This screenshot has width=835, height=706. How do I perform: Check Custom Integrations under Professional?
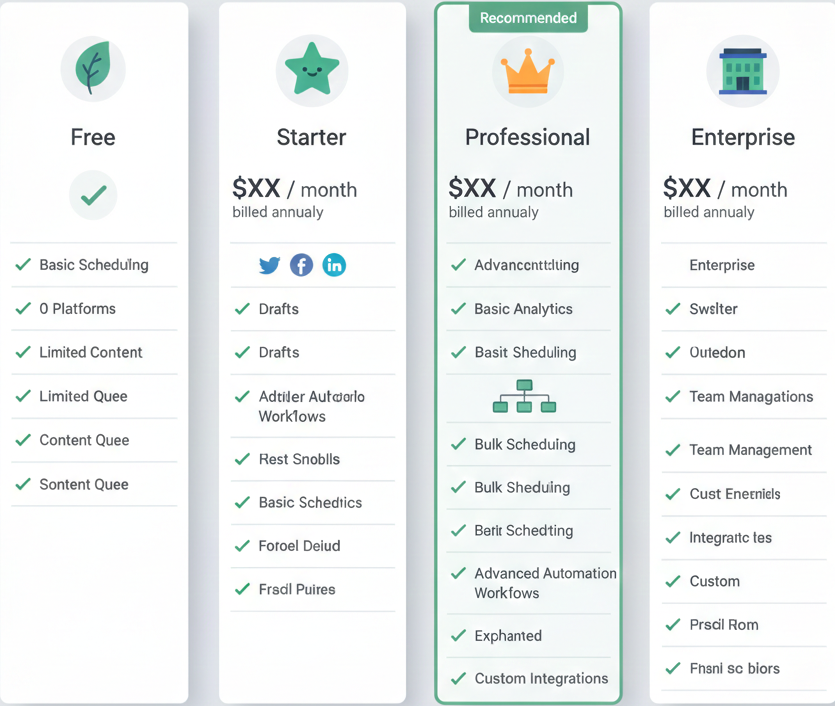pyautogui.click(x=457, y=678)
